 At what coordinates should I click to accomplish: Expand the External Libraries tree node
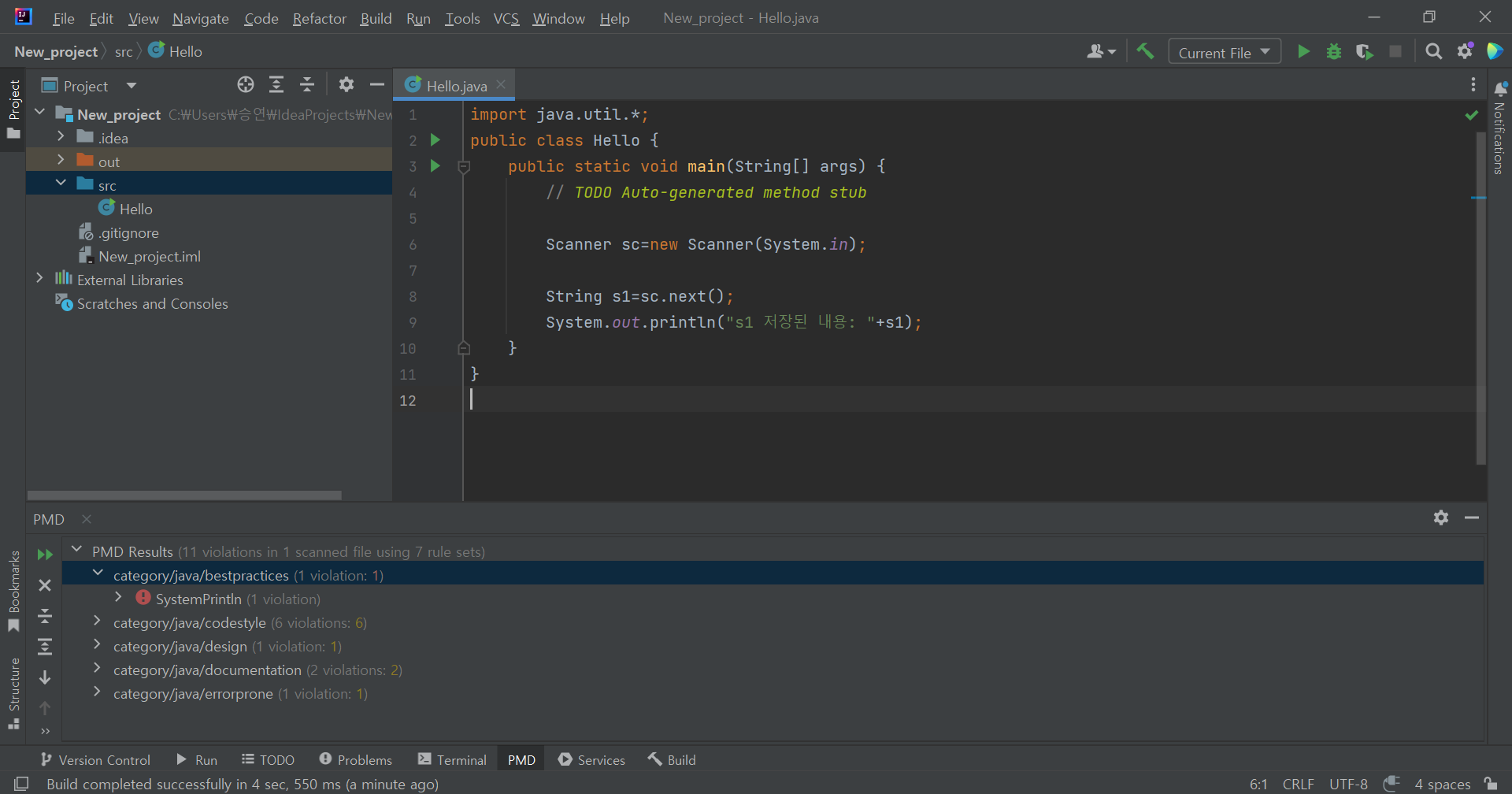(x=39, y=279)
